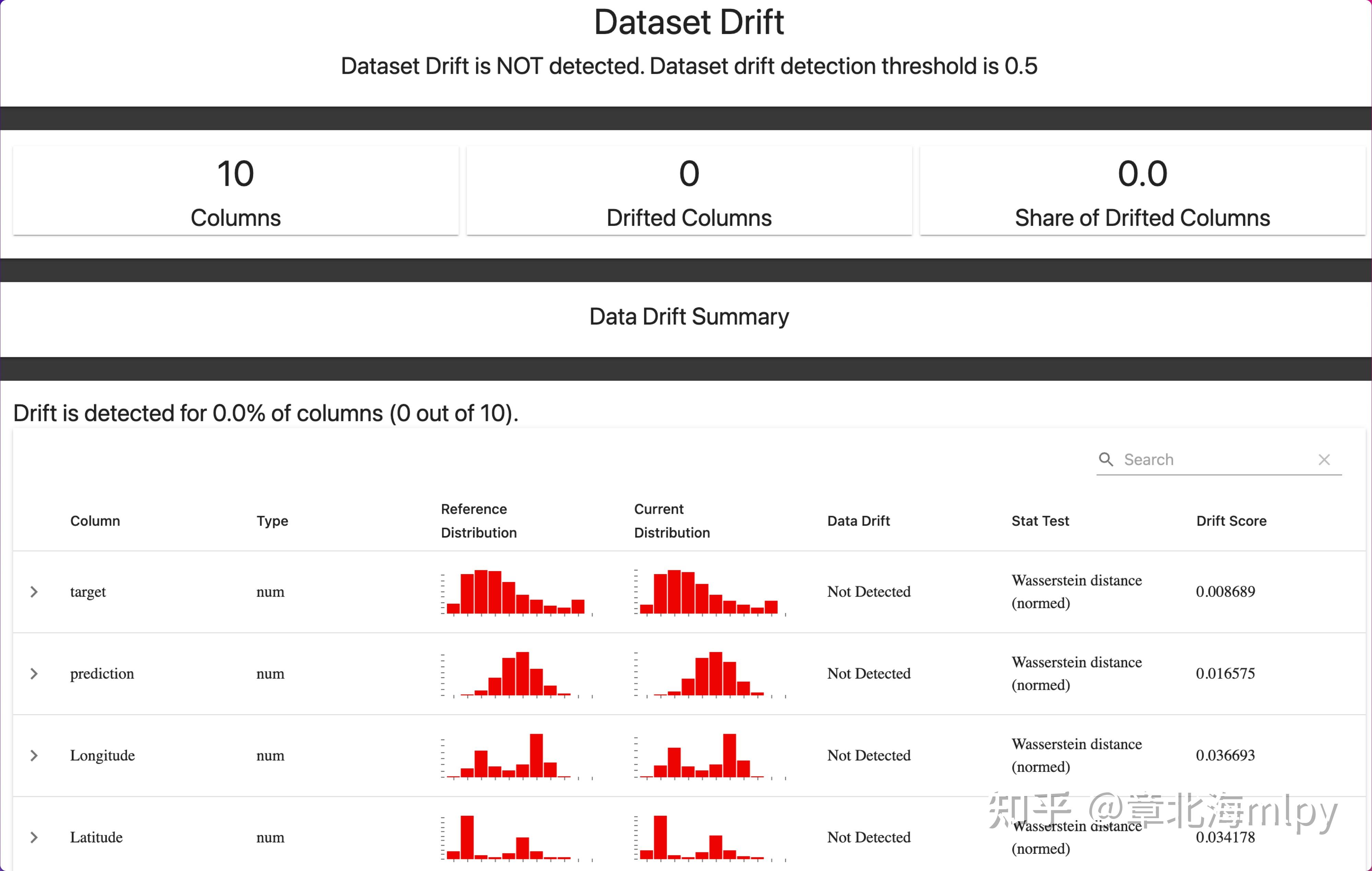Click the Data Drift column header
This screenshot has height=871, width=1372.
point(858,521)
